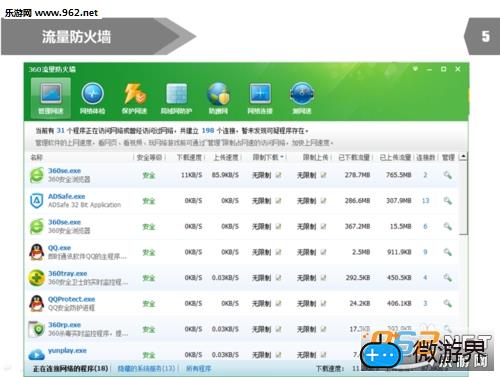Click the magnifier icon for 360se.exe first row

[x=448, y=175]
